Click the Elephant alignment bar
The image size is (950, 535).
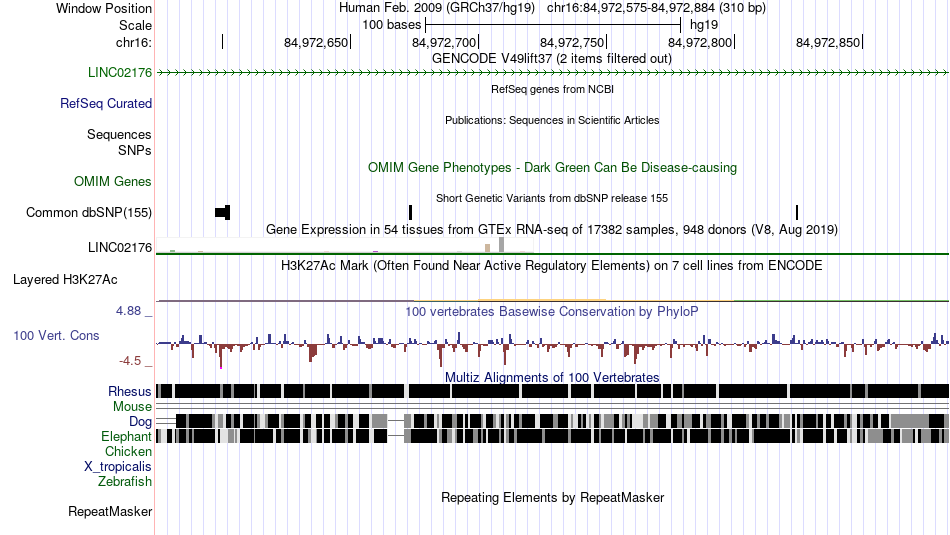[x=552, y=436]
